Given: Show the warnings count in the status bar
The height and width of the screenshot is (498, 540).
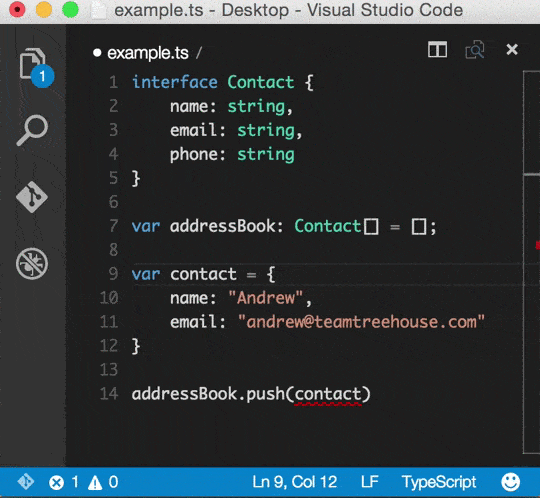Looking at the screenshot, I should [103, 482].
